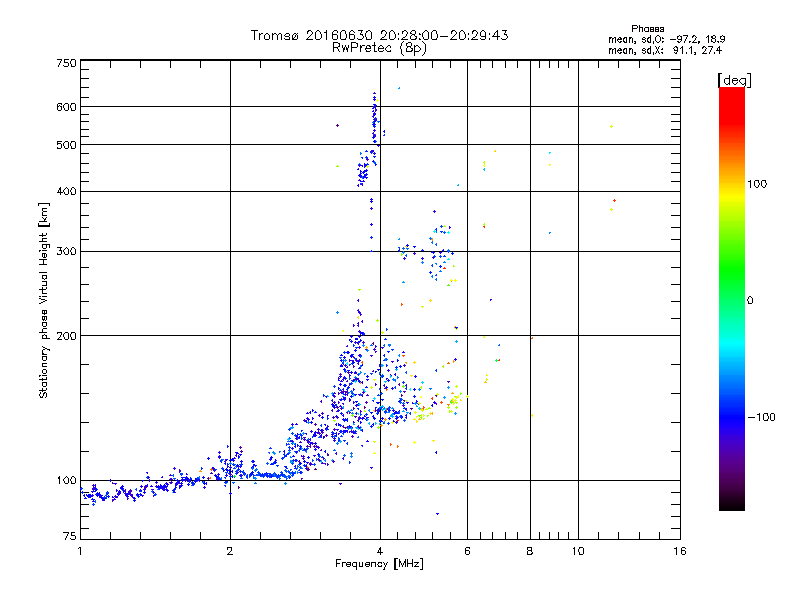This screenshot has width=800, height=600.
Task: Click the colorbar '100' tick label
Action: pyautogui.click(x=757, y=184)
